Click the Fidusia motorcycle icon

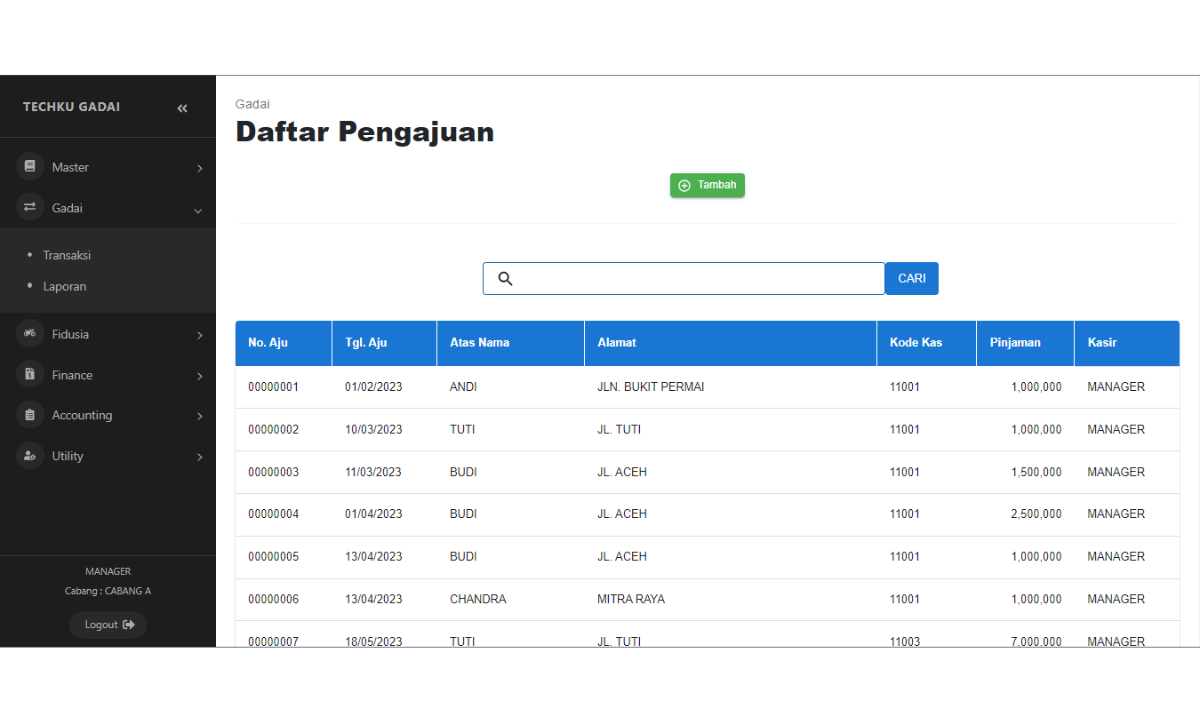pos(30,334)
